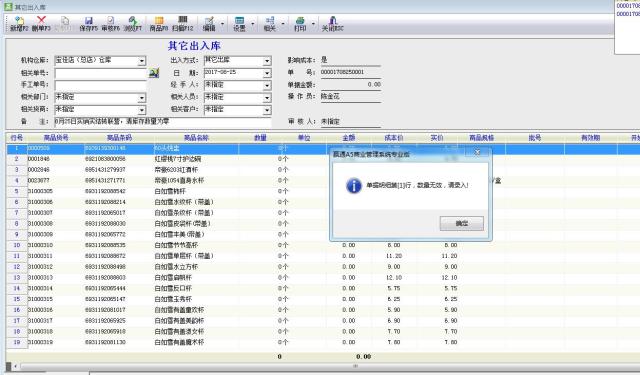Click the product name 红樱桃7寸护边碗
The image size is (640, 375).
coord(178,159)
